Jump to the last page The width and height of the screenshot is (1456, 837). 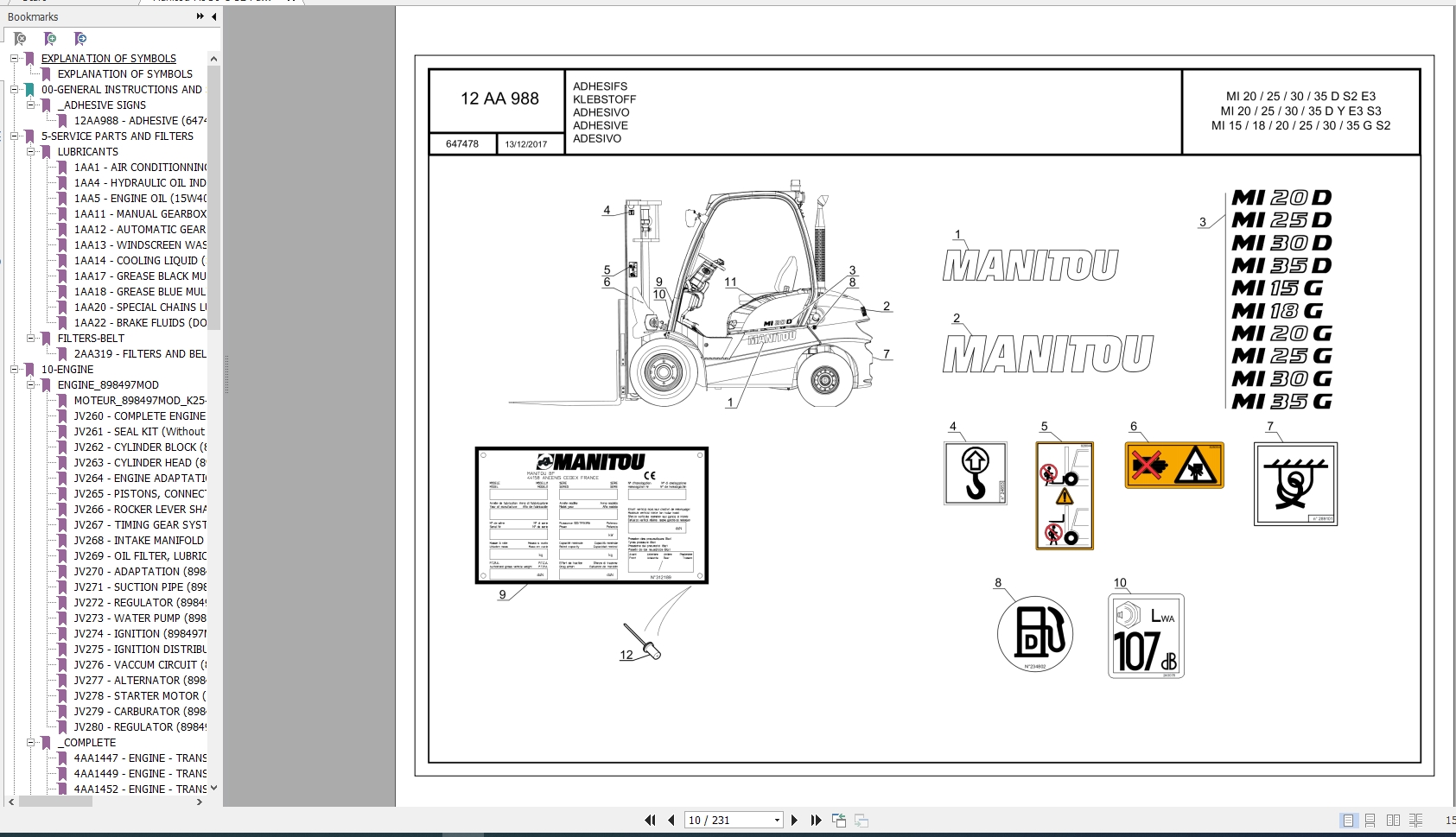(x=816, y=821)
